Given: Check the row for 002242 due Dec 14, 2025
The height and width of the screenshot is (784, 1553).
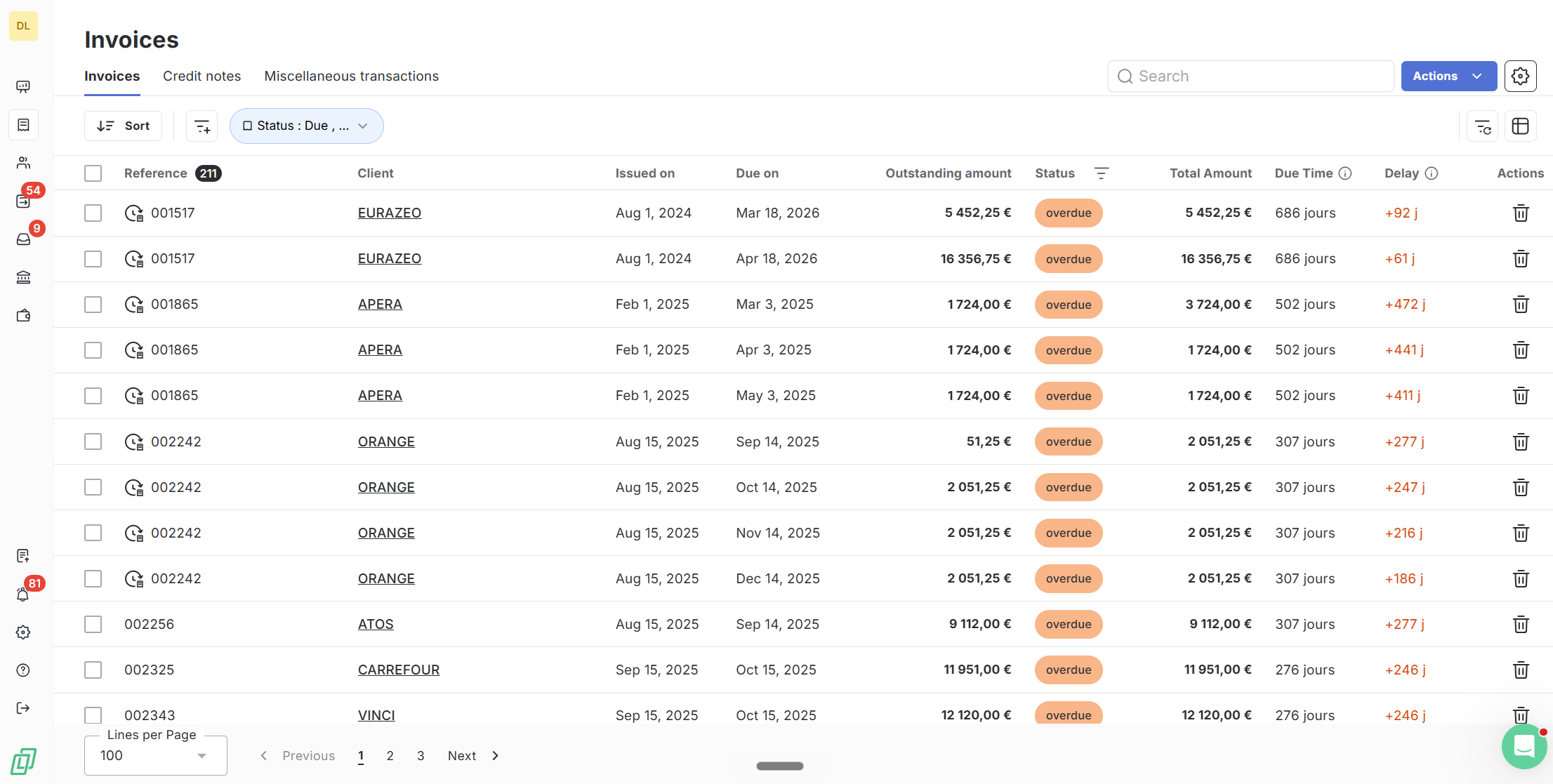Looking at the screenshot, I should pos(93,578).
